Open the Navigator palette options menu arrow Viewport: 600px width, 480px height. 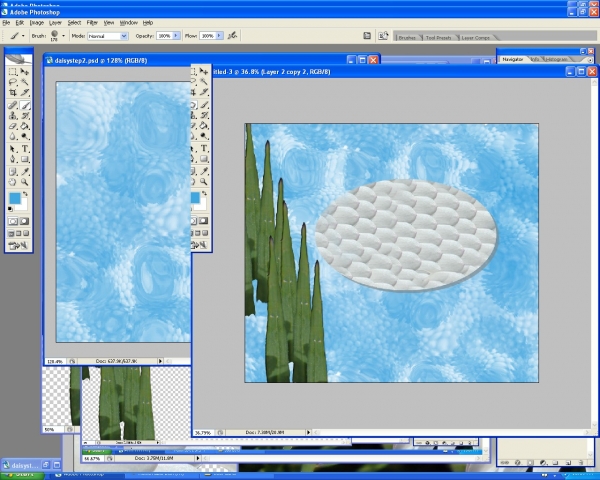pyautogui.click(x=590, y=60)
